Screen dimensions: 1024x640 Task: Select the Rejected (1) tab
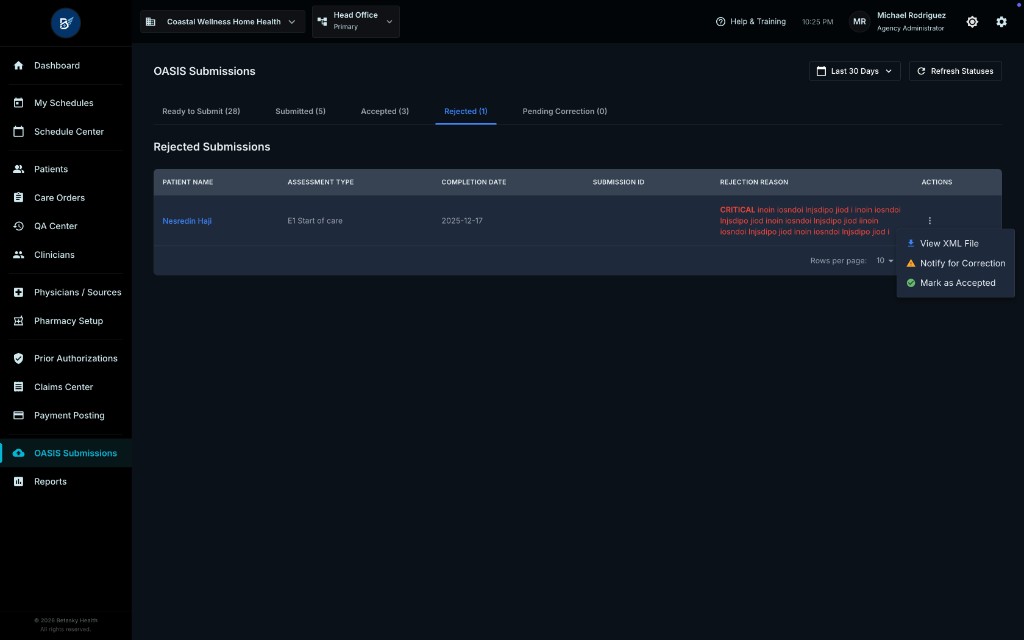pos(466,111)
